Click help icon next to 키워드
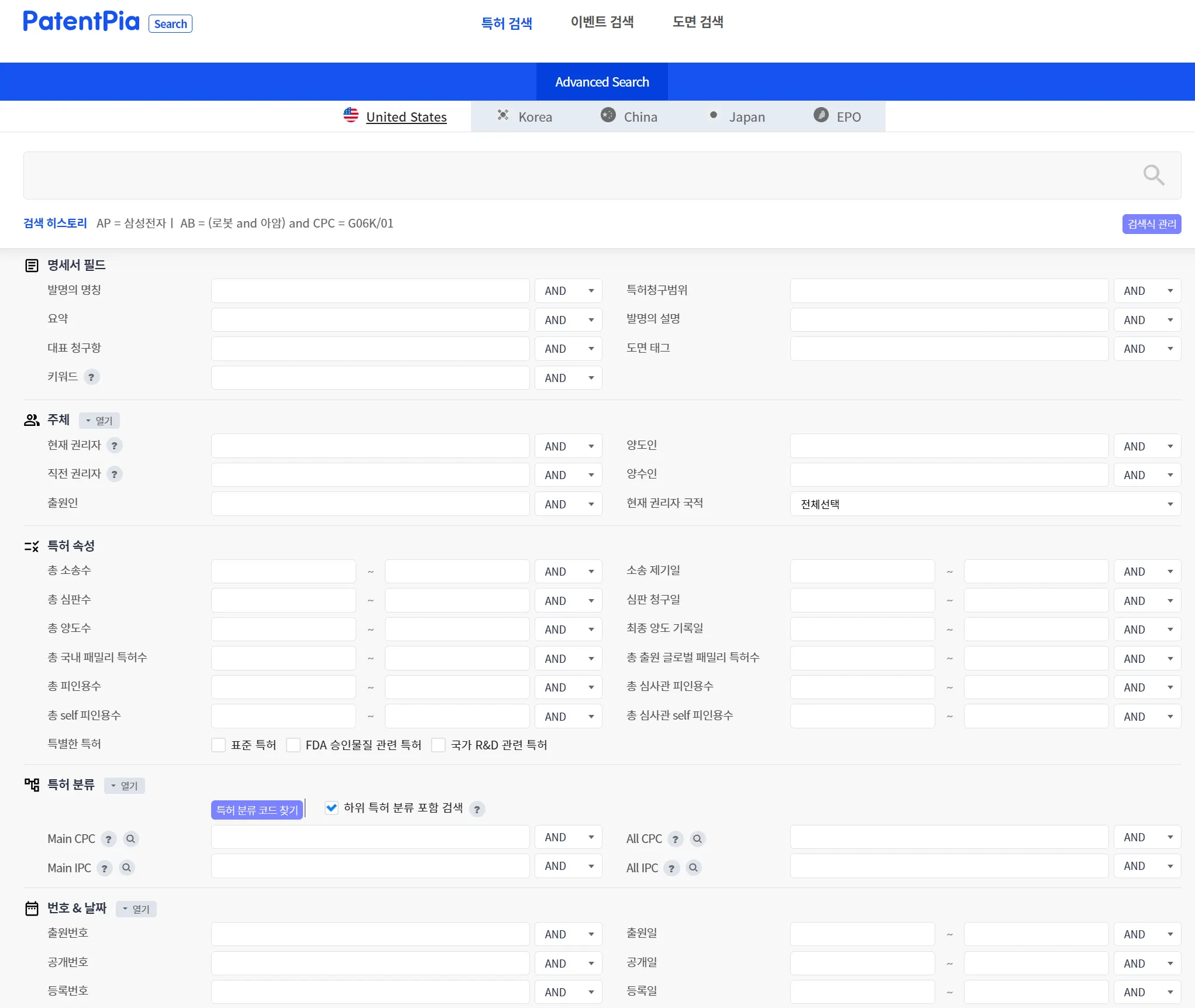Screen dimensions: 1195x1008 pyautogui.click(x=91, y=377)
